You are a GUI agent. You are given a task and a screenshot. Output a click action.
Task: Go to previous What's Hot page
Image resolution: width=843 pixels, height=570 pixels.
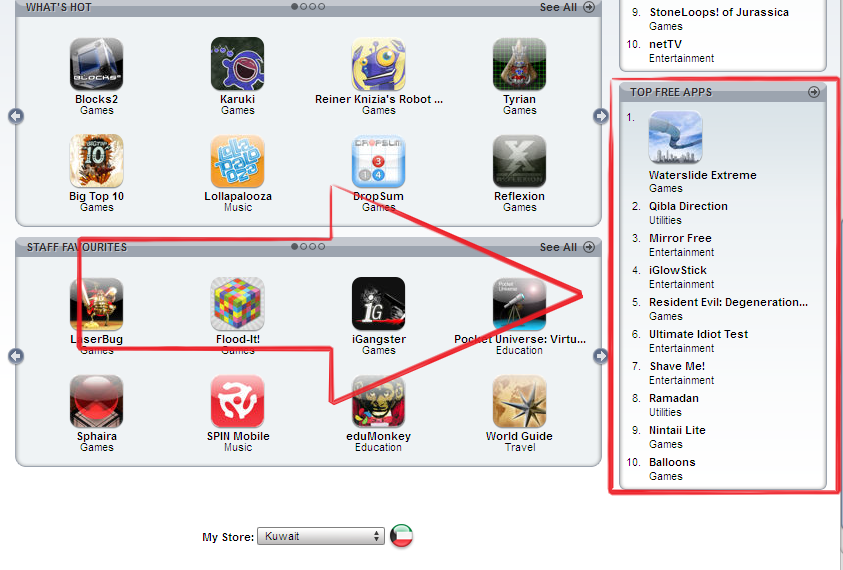tap(16, 116)
